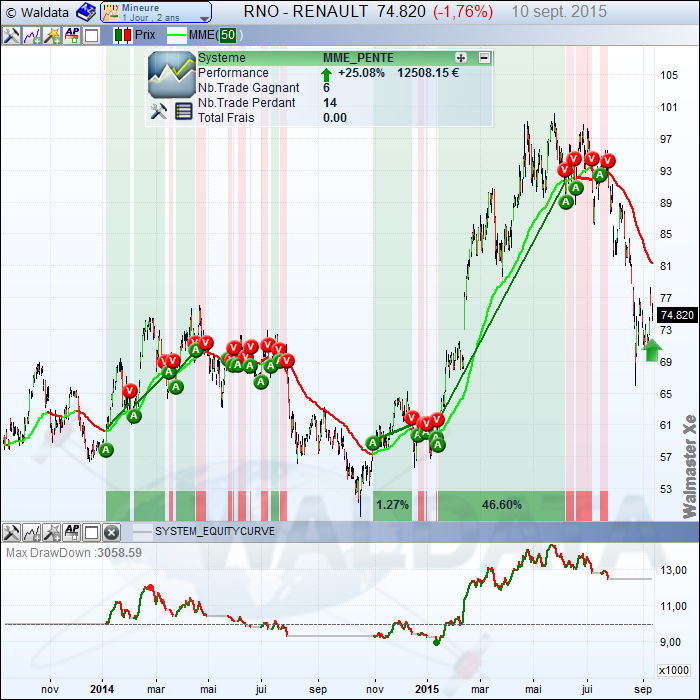Click the Prix label
This screenshot has width=700, height=700.
(x=145, y=35)
